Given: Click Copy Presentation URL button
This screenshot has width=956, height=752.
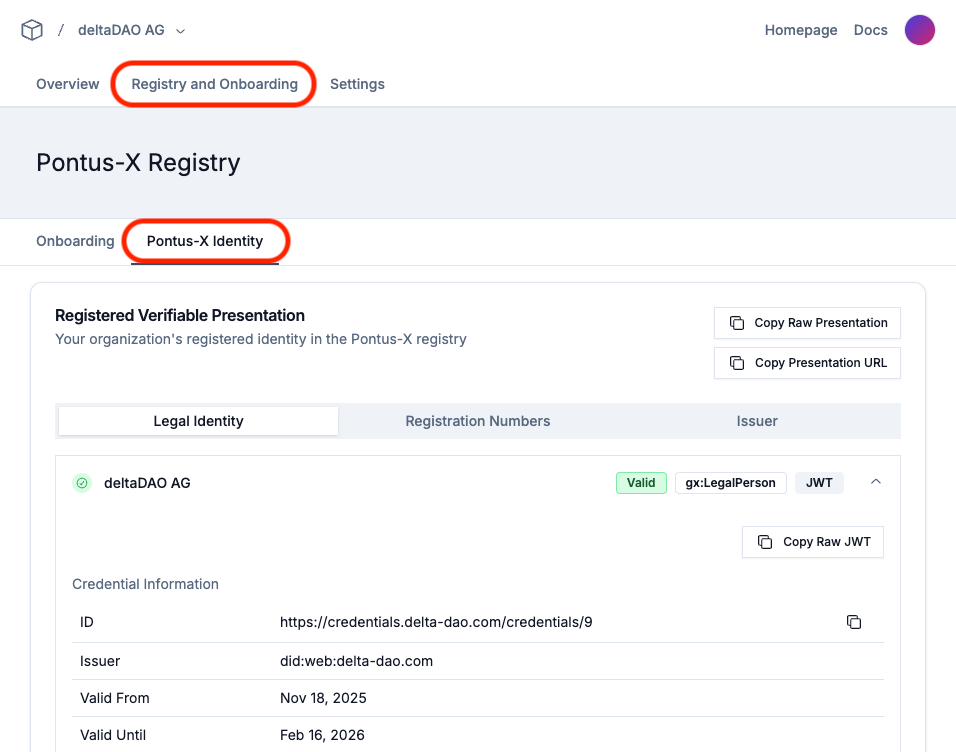Looking at the screenshot, I should 807,363.
